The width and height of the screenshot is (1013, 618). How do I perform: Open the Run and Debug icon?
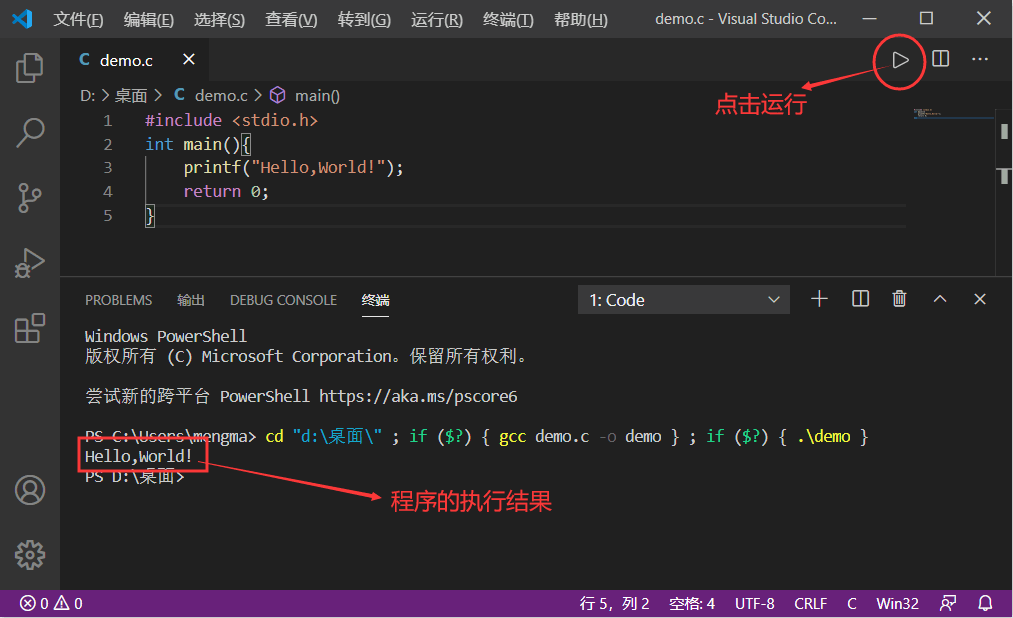click(29, 263)
